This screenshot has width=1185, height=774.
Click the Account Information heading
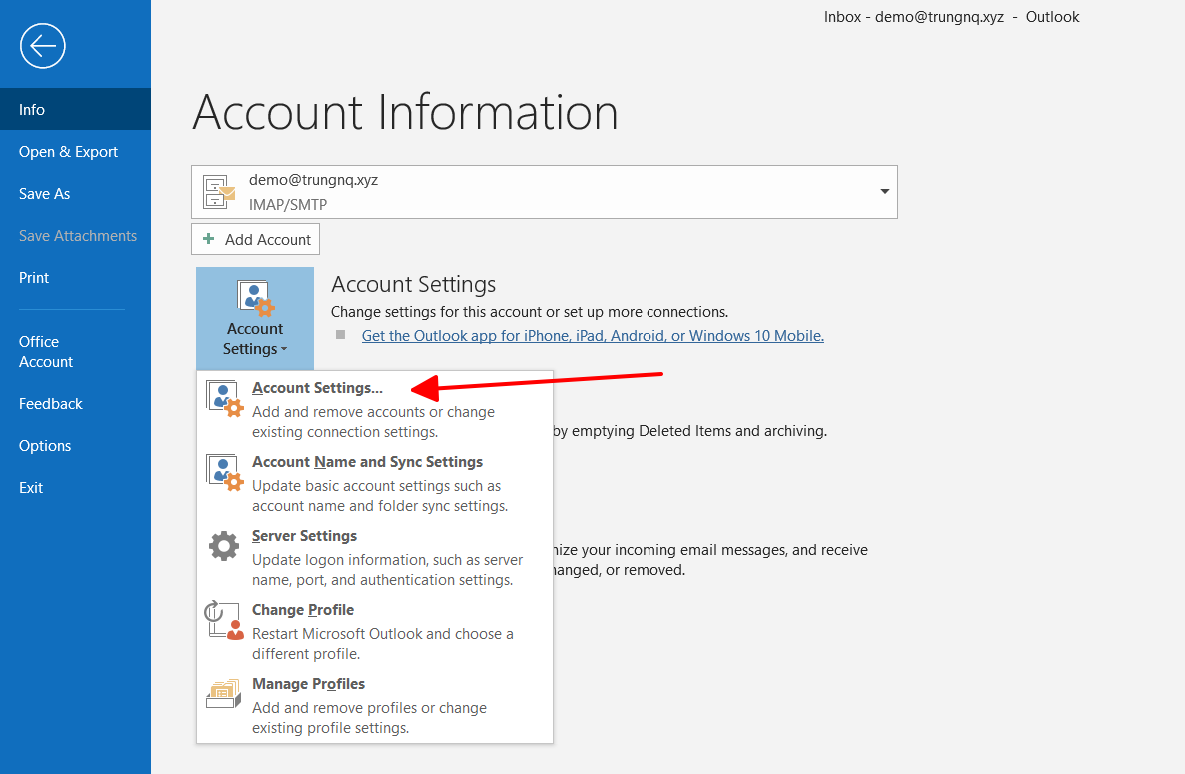click(x=406, y=113)
